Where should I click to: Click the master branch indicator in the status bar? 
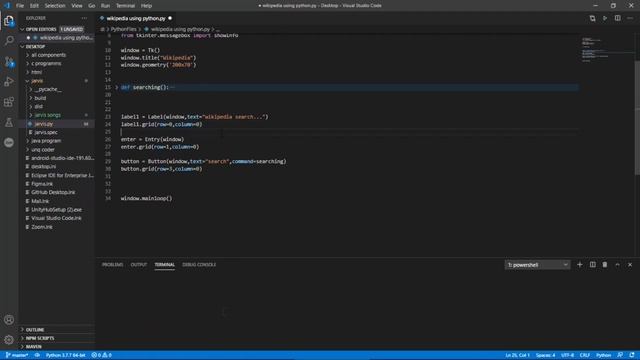click(x=17, y=355)
